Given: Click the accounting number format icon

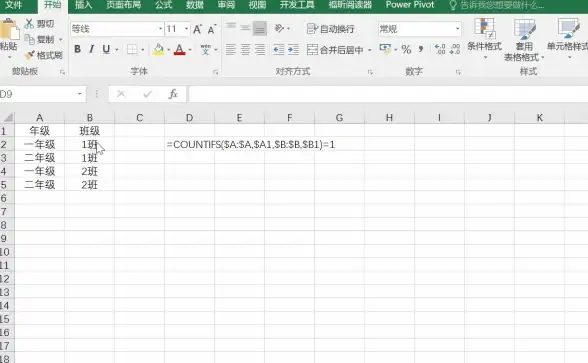Looking at the screenshot, I should click(x=385, y=49).
